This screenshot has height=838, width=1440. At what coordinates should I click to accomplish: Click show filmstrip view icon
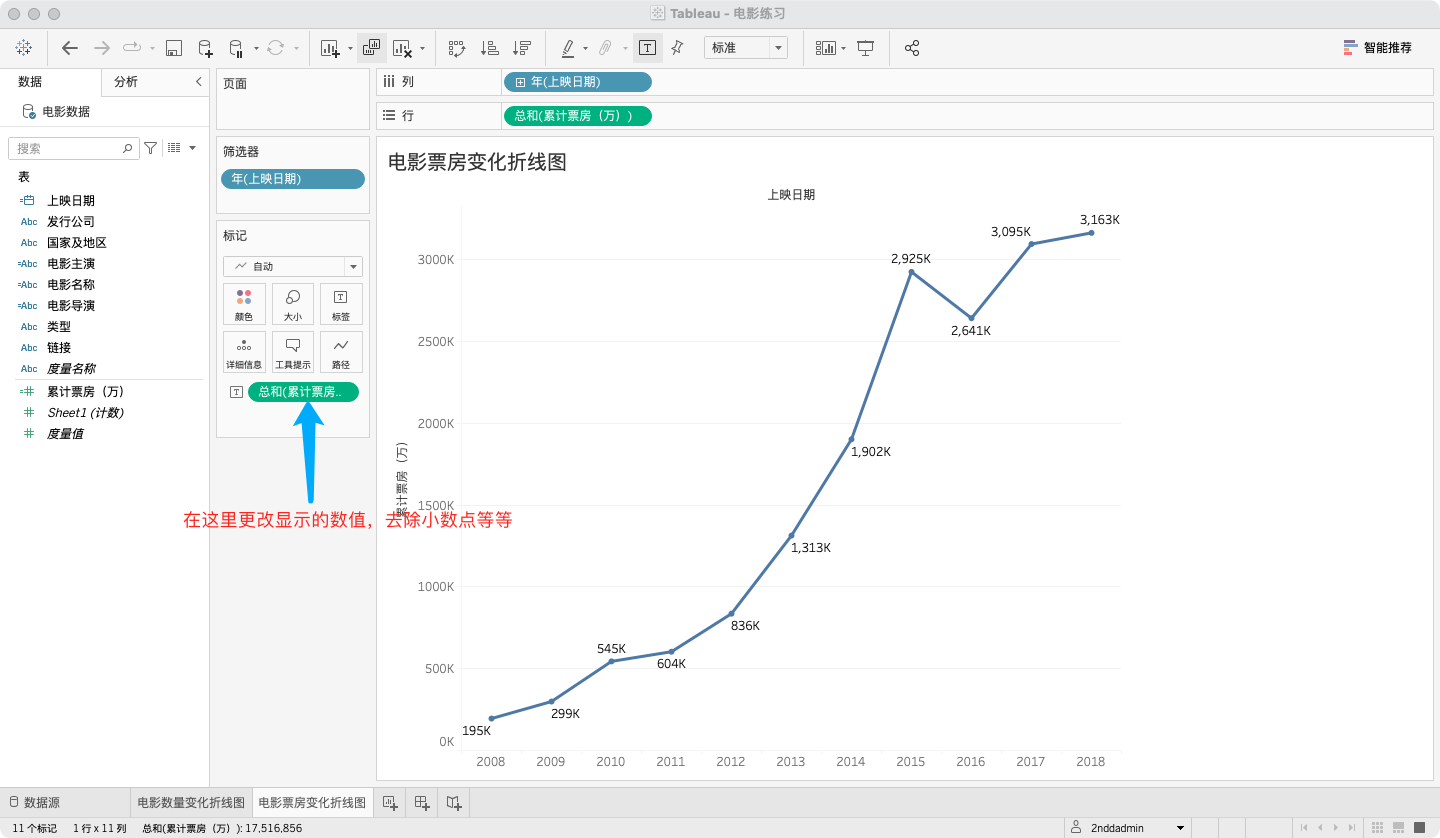coord(1398,828)
